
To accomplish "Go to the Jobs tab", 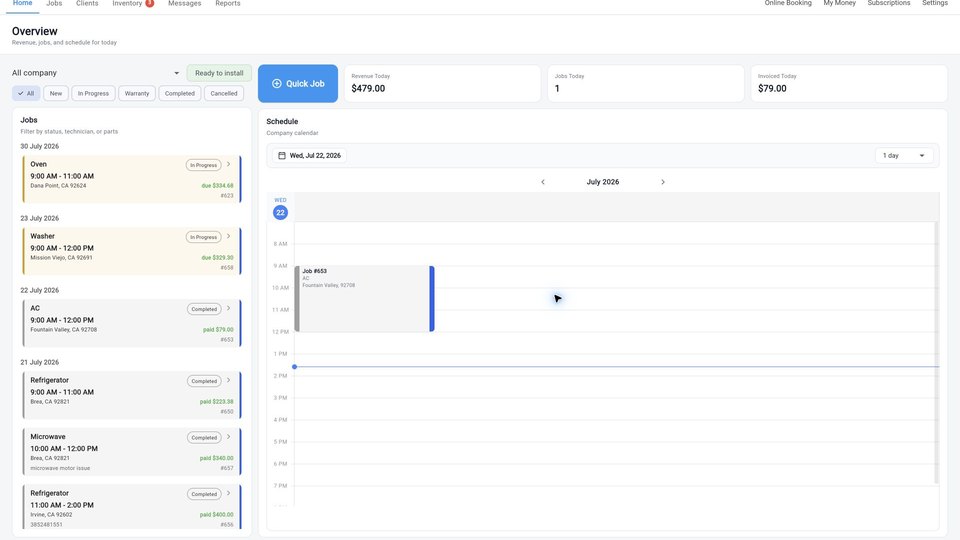I will 54,4.
